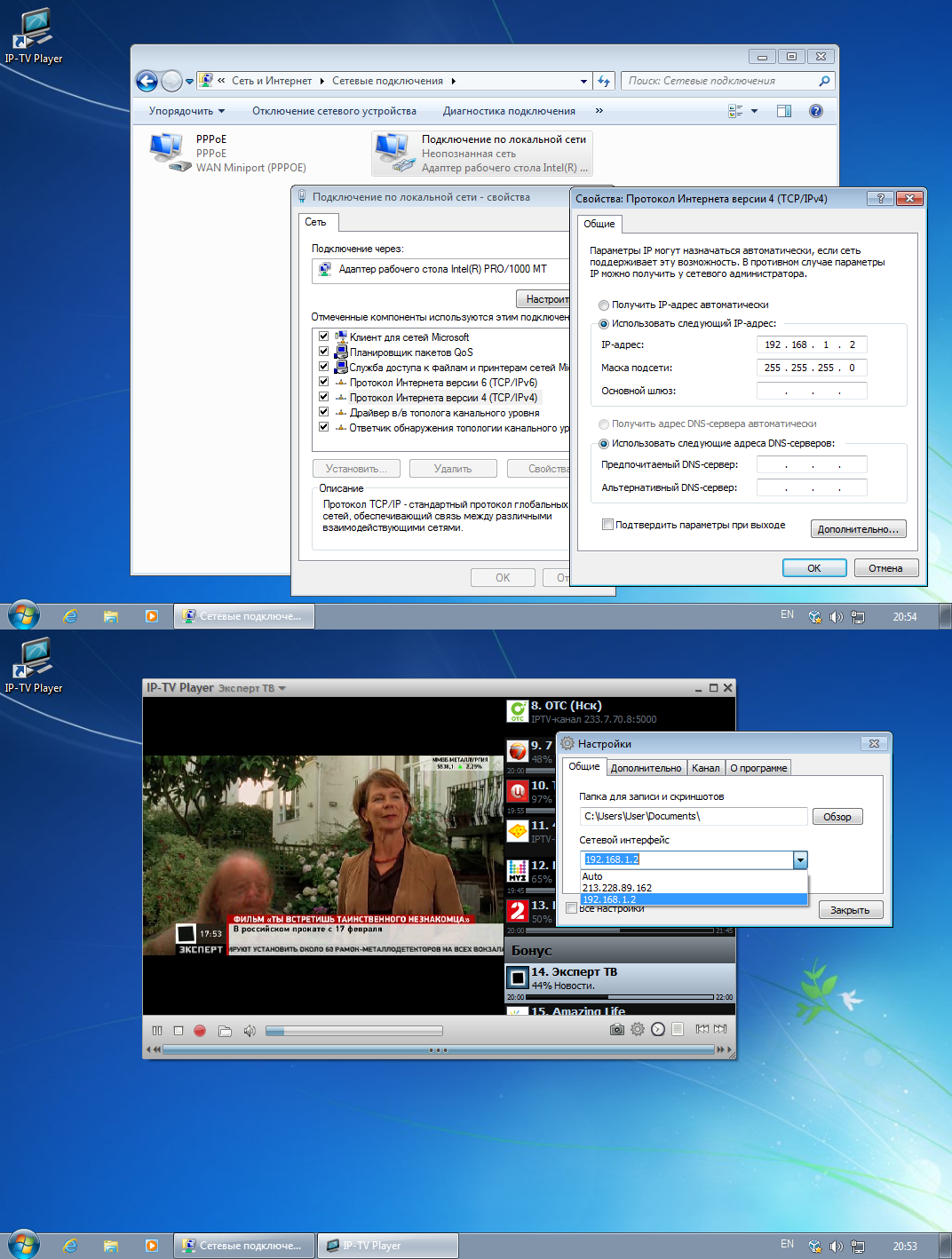This screenshot has height=1259, width=952.
Task: Take a screenshot with the camera icon
Action: 617,1029
